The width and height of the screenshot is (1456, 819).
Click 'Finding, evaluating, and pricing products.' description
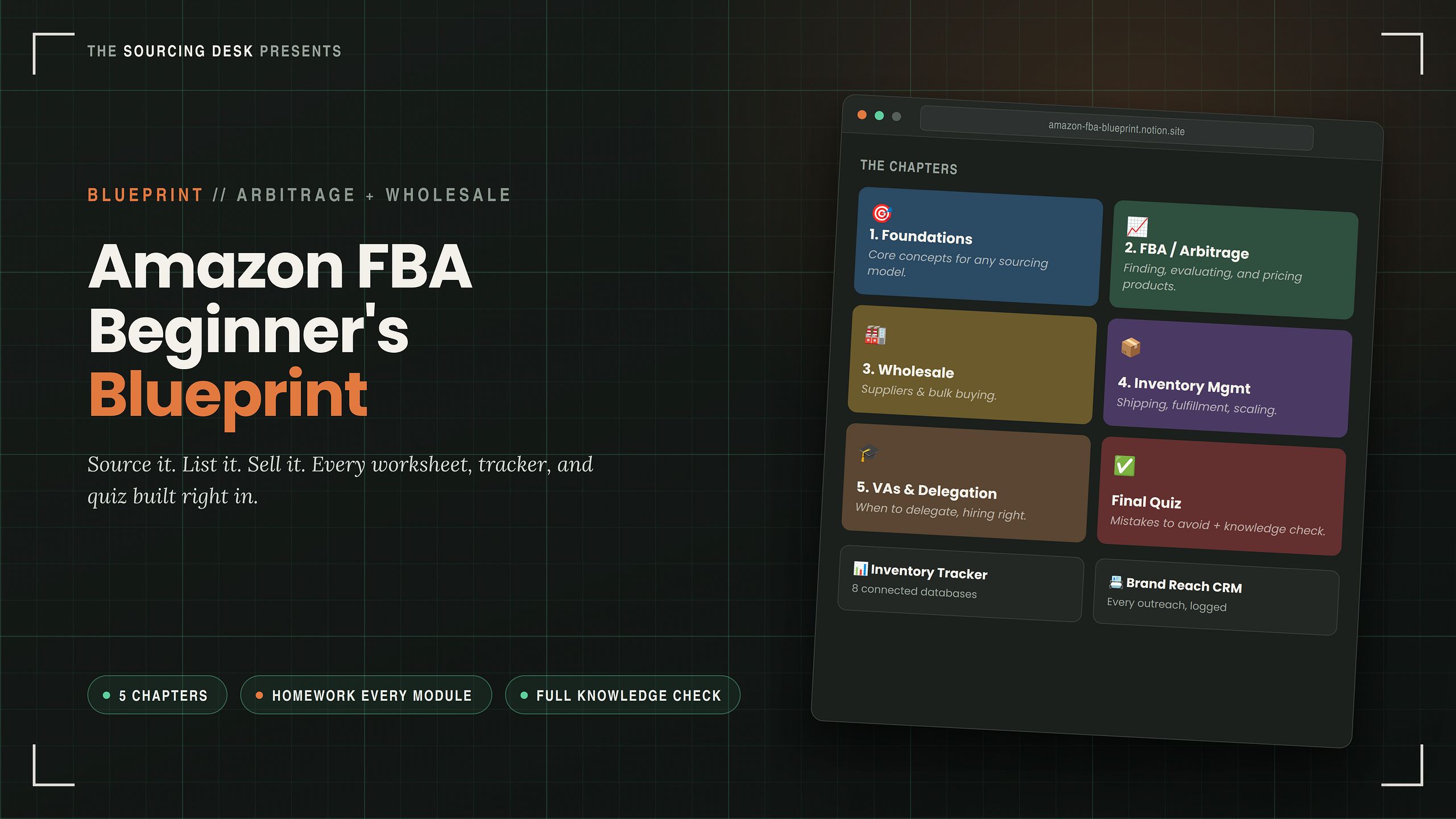[1212, 278]
